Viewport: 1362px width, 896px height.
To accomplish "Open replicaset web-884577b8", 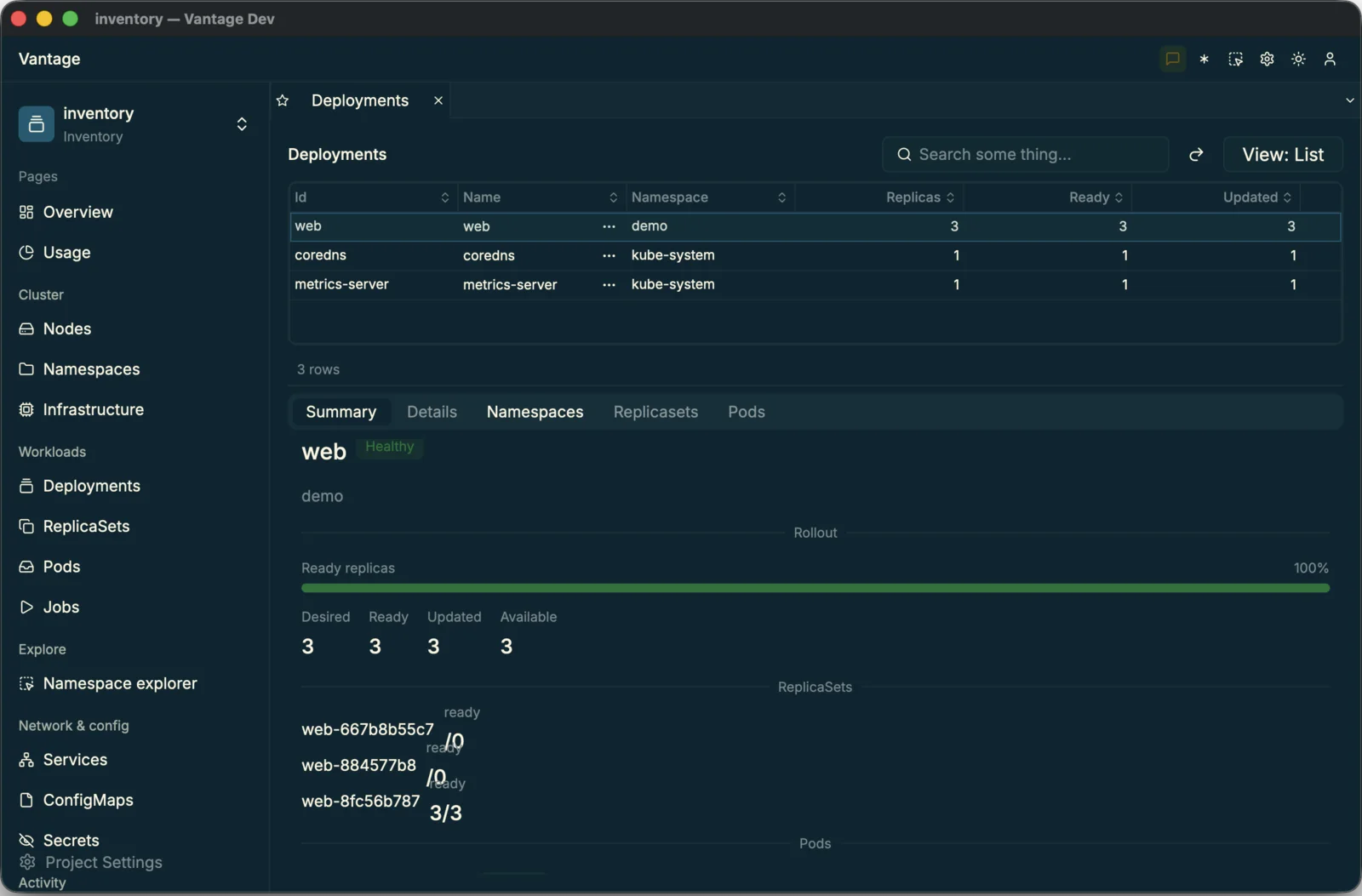I will click(x=358, y=765).
